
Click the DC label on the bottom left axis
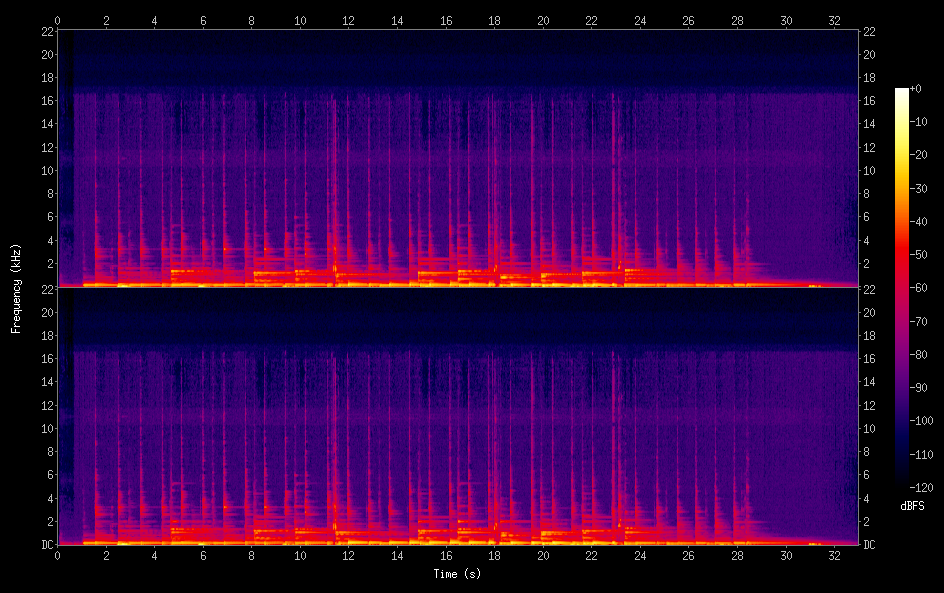pos(45,544)
